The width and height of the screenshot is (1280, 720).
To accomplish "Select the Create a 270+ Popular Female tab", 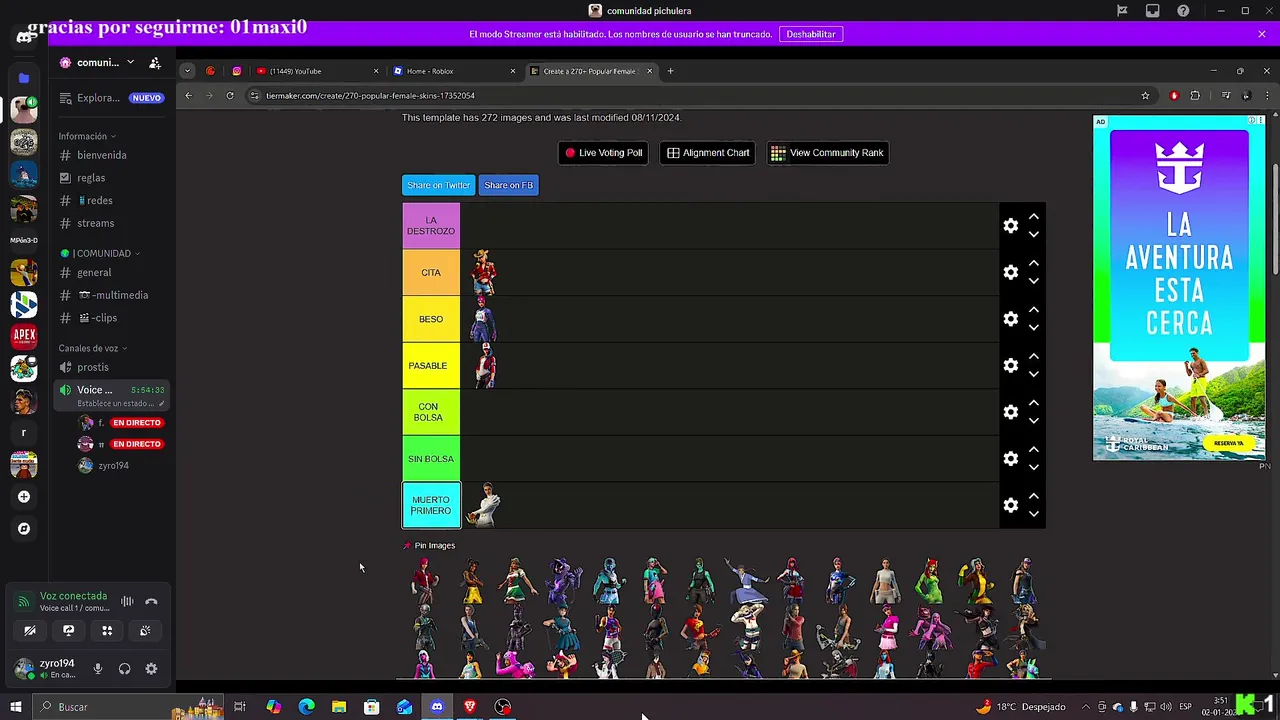I will click(591, 71).
